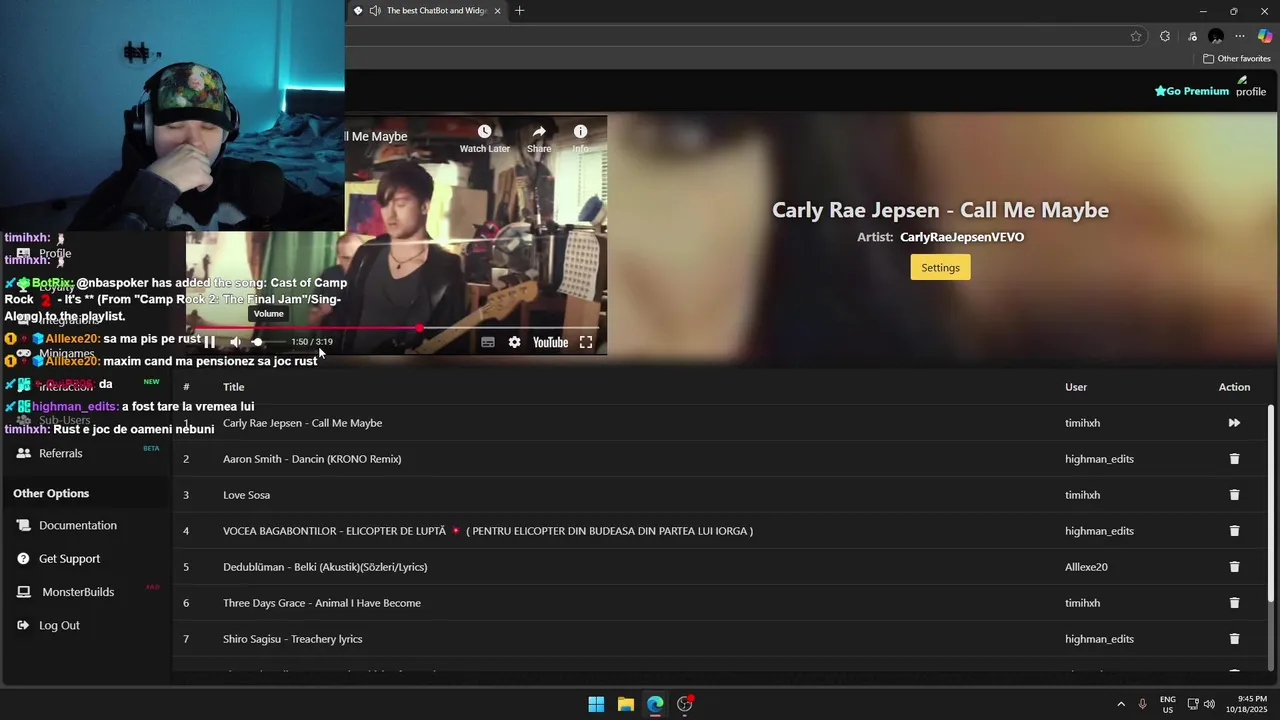
Task: Remove VOCEA BAGABONTILOR song via trash icon
Action: (1234, 531)
